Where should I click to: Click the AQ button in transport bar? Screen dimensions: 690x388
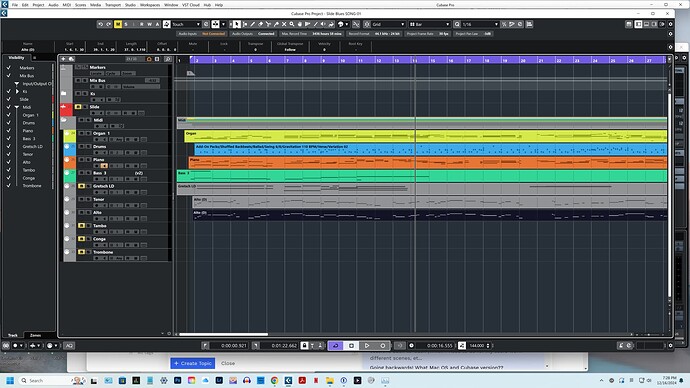click(69, 345)
